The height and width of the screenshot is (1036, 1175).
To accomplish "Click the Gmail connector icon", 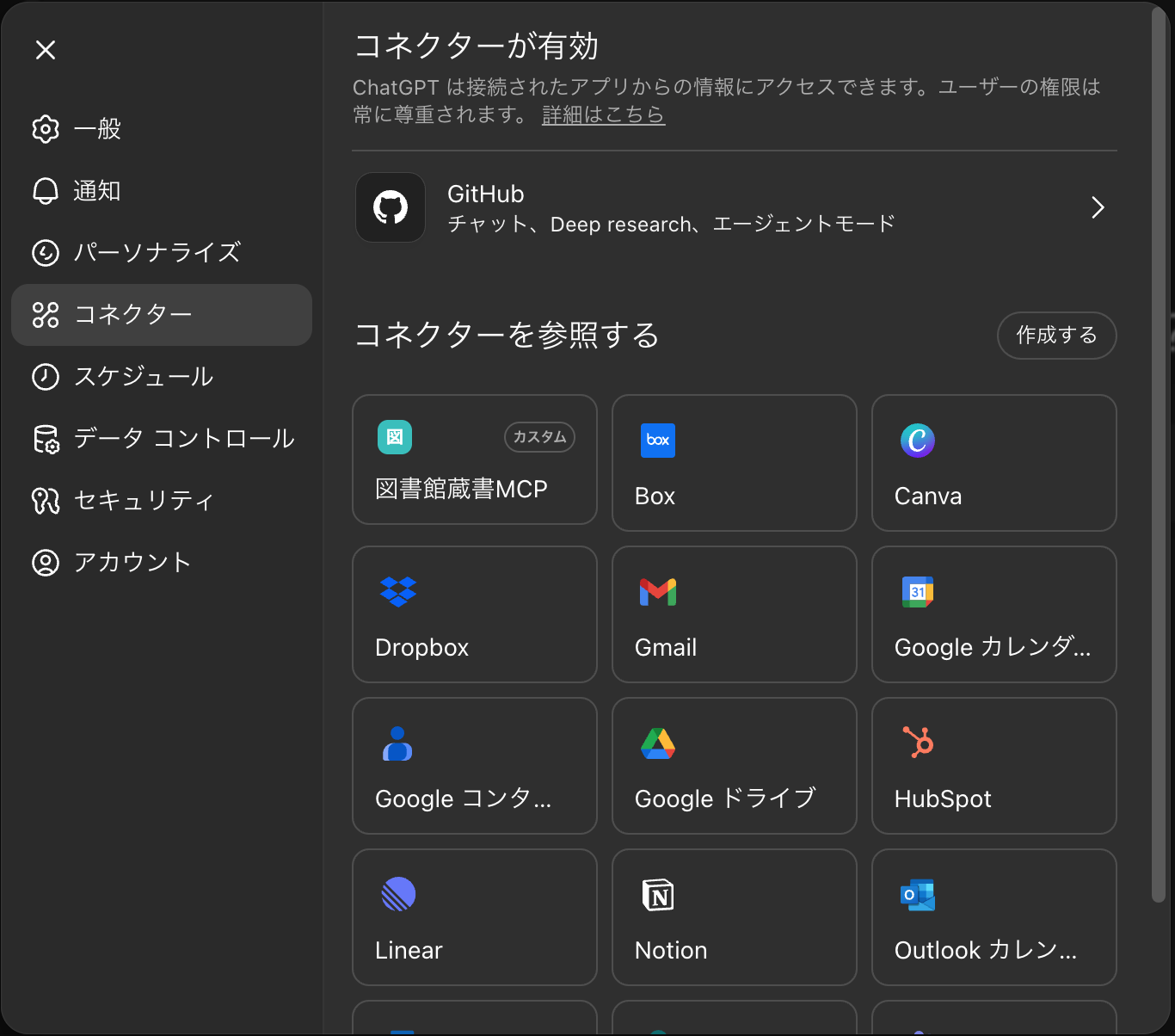I will [x=659, y=591].
